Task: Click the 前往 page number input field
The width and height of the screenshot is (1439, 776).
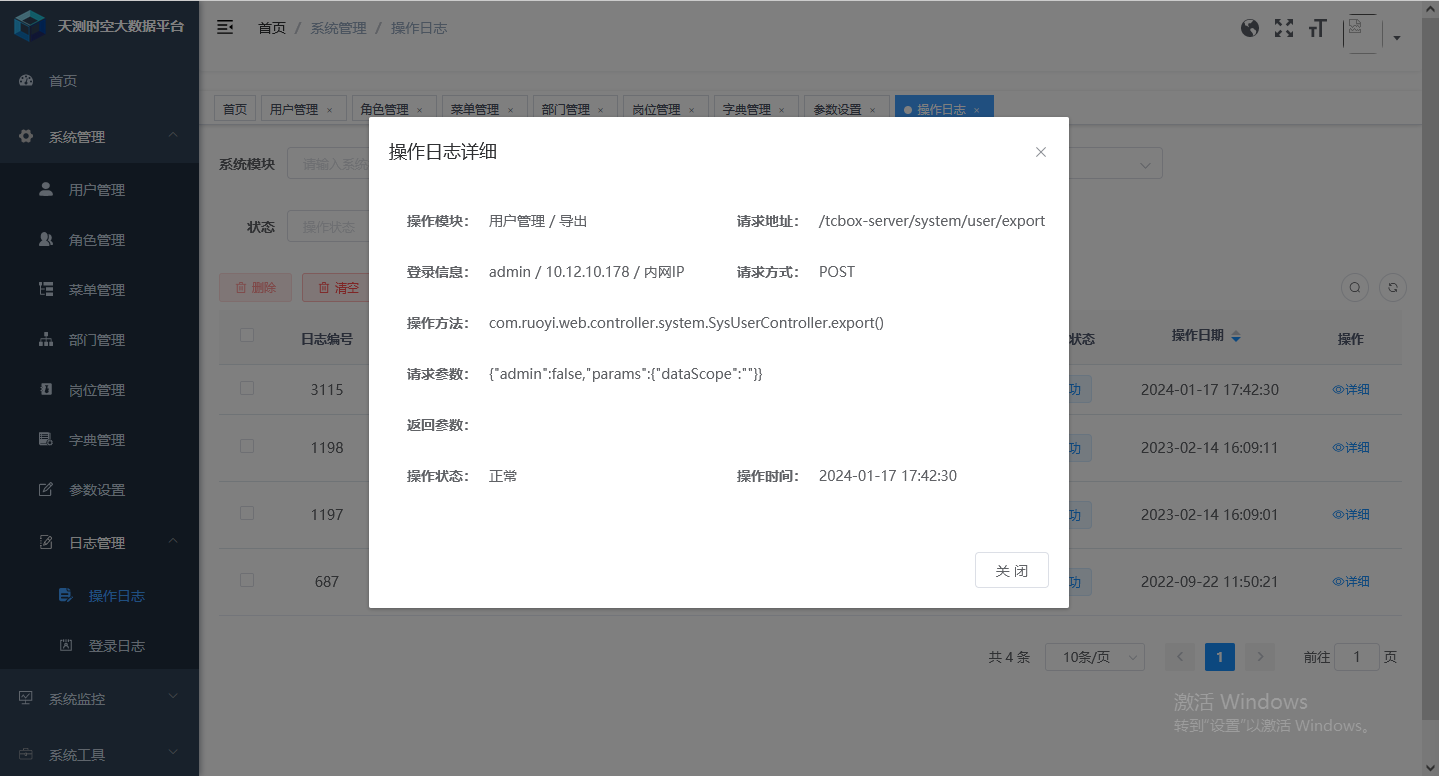Action: pyautogui.click(x=1356, y=656)
